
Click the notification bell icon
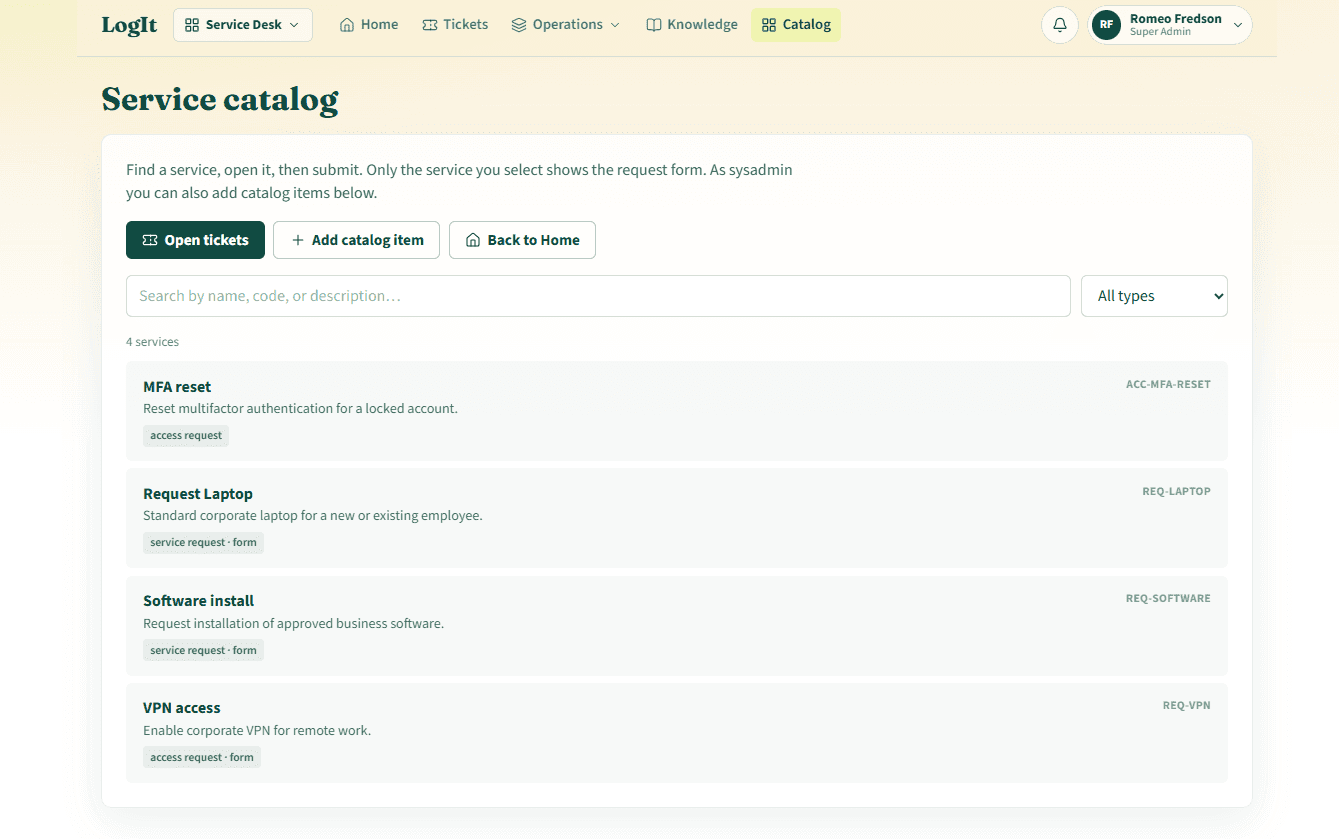pos(1060,25)
